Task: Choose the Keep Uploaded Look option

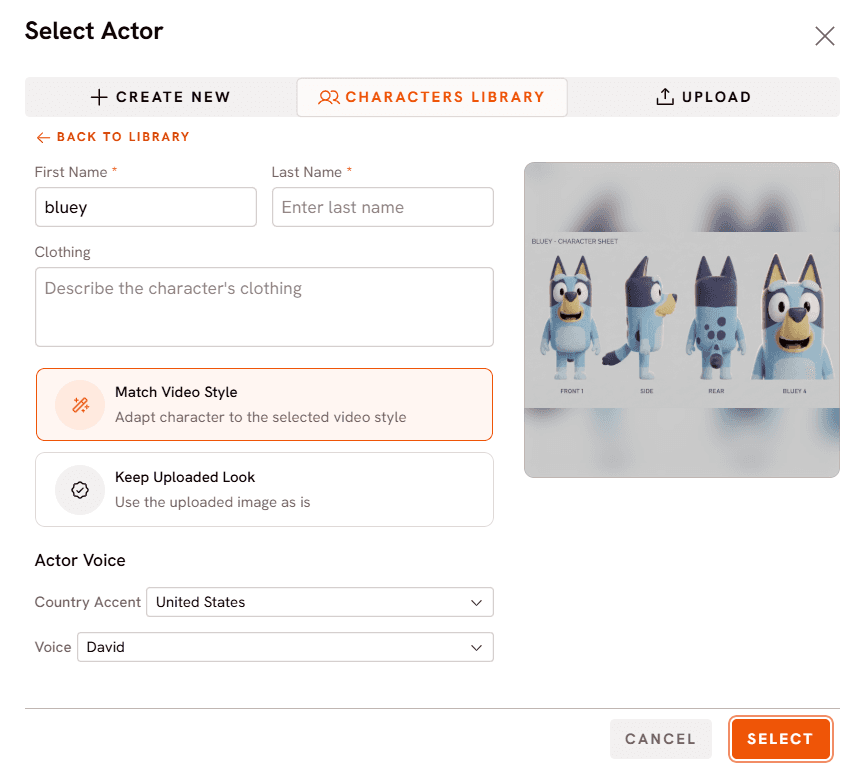Action: pos(264,490)
